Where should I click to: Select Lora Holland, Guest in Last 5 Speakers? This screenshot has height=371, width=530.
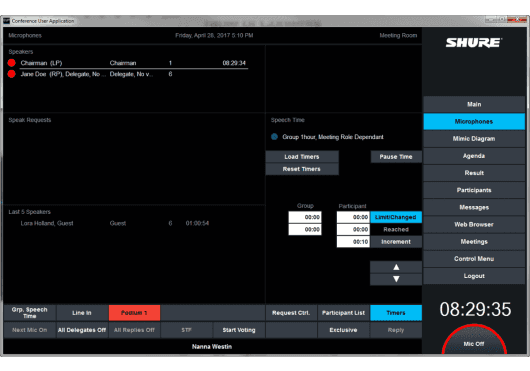coord(47,223)
